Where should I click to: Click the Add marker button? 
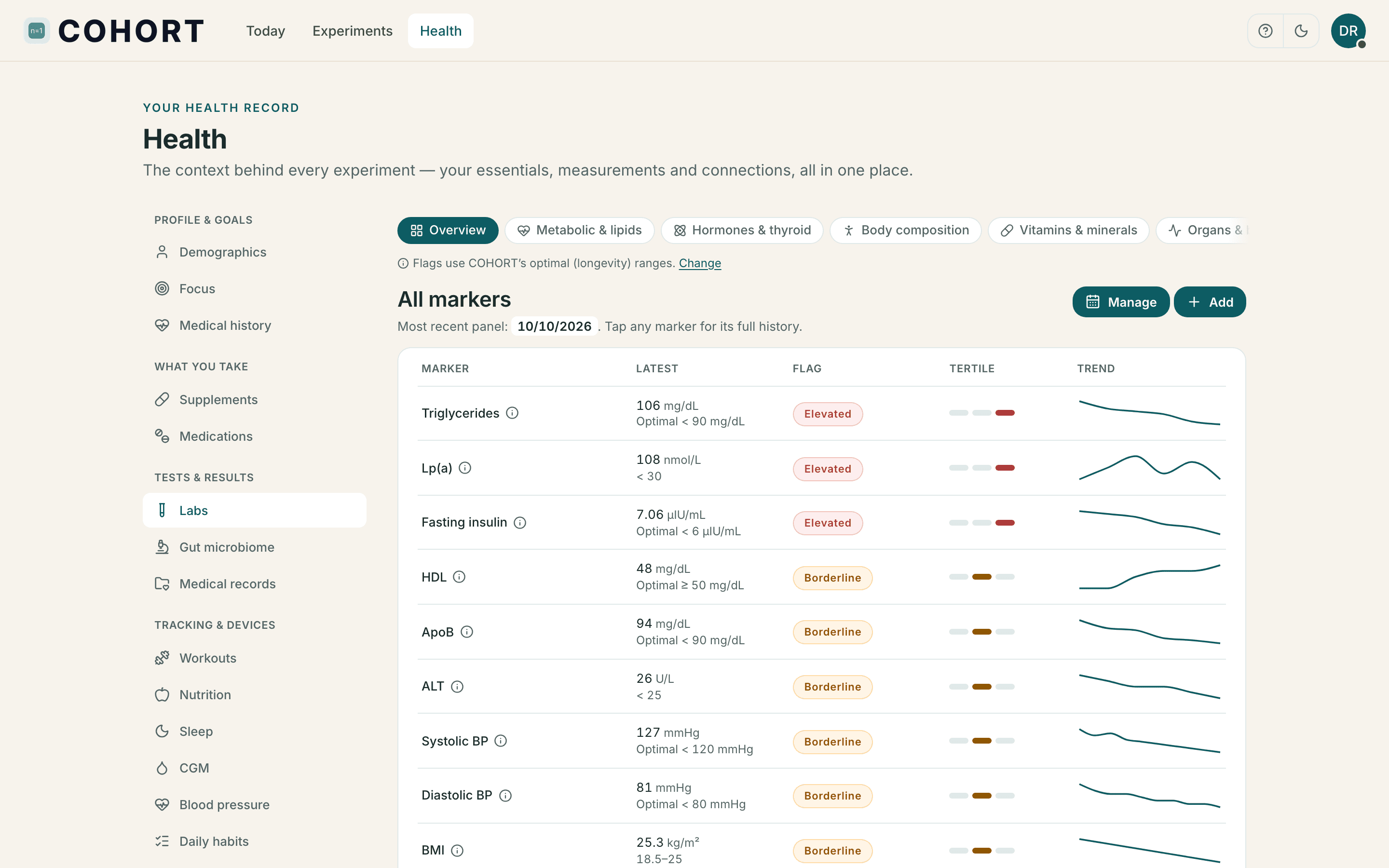(x=1210, y=302)
